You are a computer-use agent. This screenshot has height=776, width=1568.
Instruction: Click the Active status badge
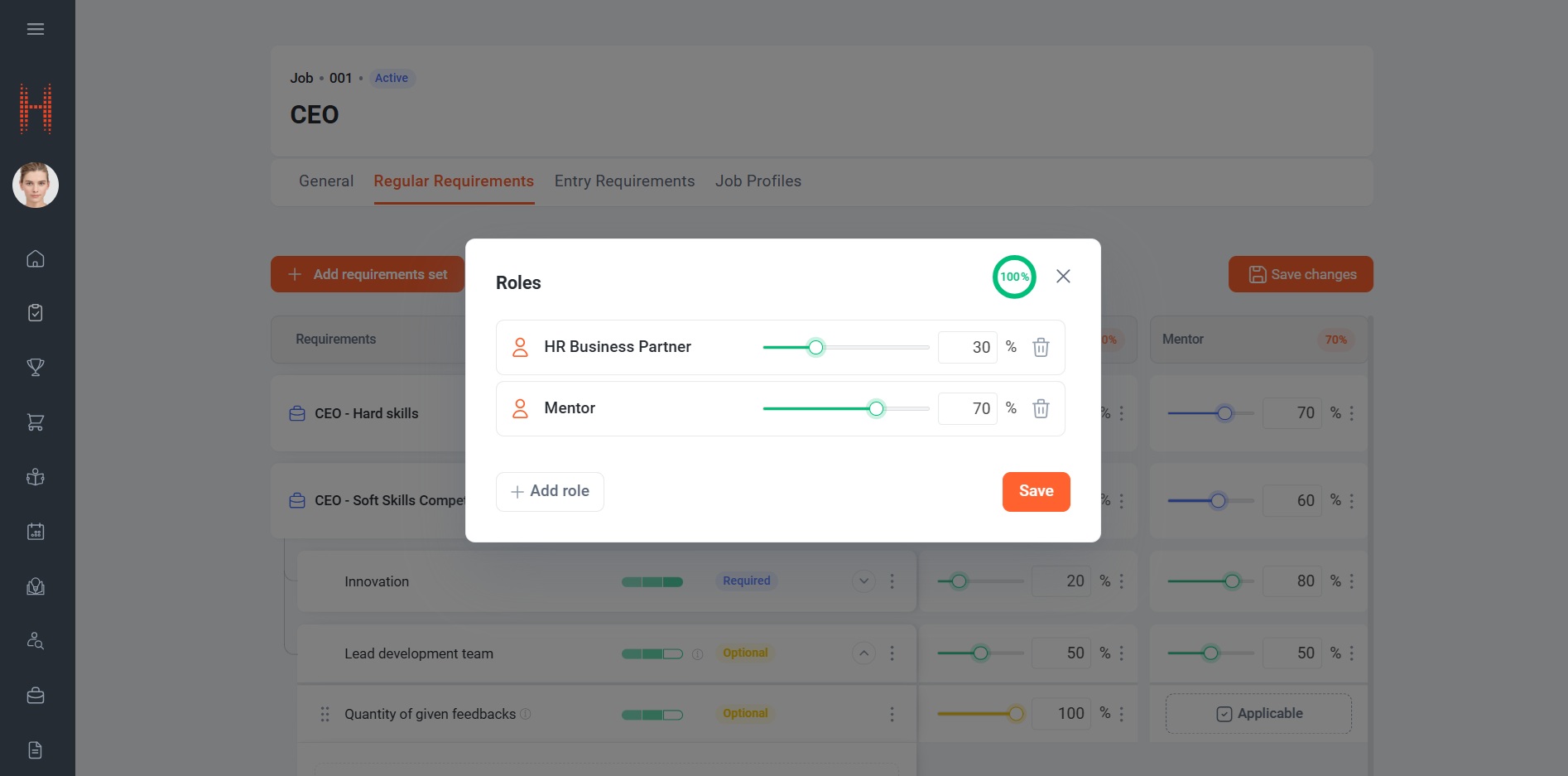pyautogui.click(x=392, y=78)
